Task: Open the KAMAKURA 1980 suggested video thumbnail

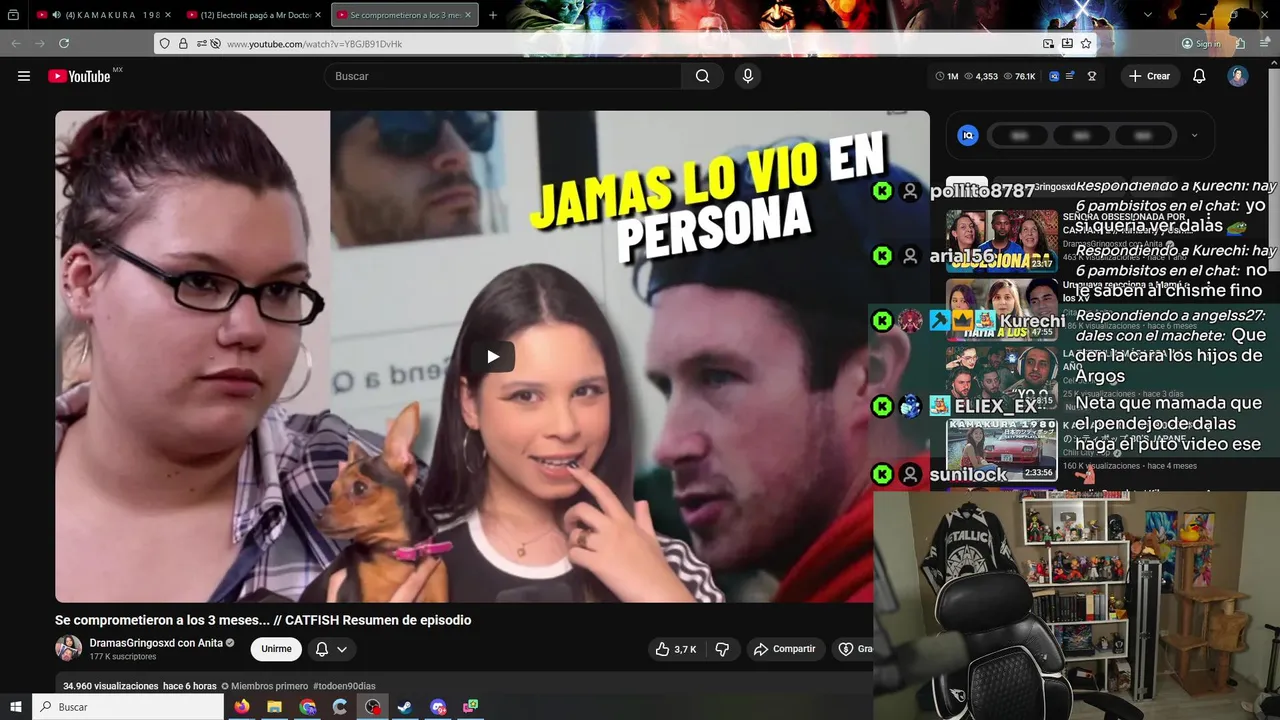Action: click(x=1002, y=450)
